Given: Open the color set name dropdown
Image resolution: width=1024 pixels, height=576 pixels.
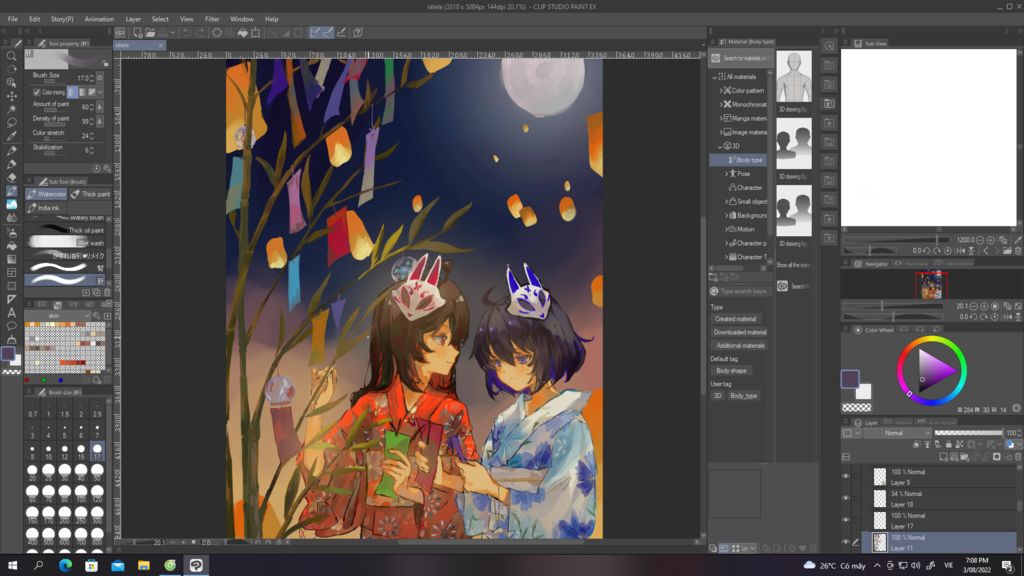Looking at the screenshot, I should pos(57,316).
